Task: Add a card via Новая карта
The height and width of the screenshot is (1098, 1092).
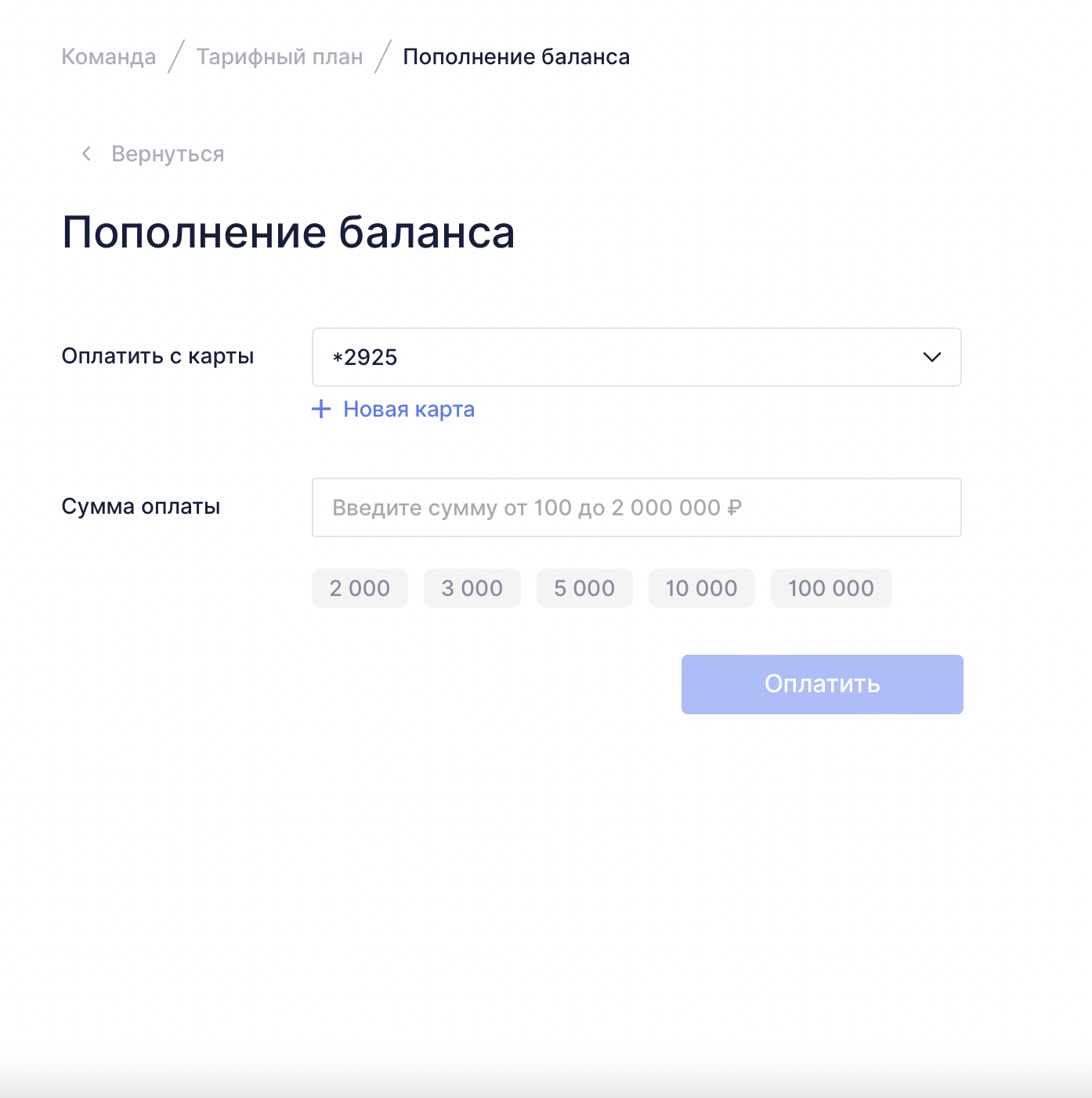Action: 409,410
